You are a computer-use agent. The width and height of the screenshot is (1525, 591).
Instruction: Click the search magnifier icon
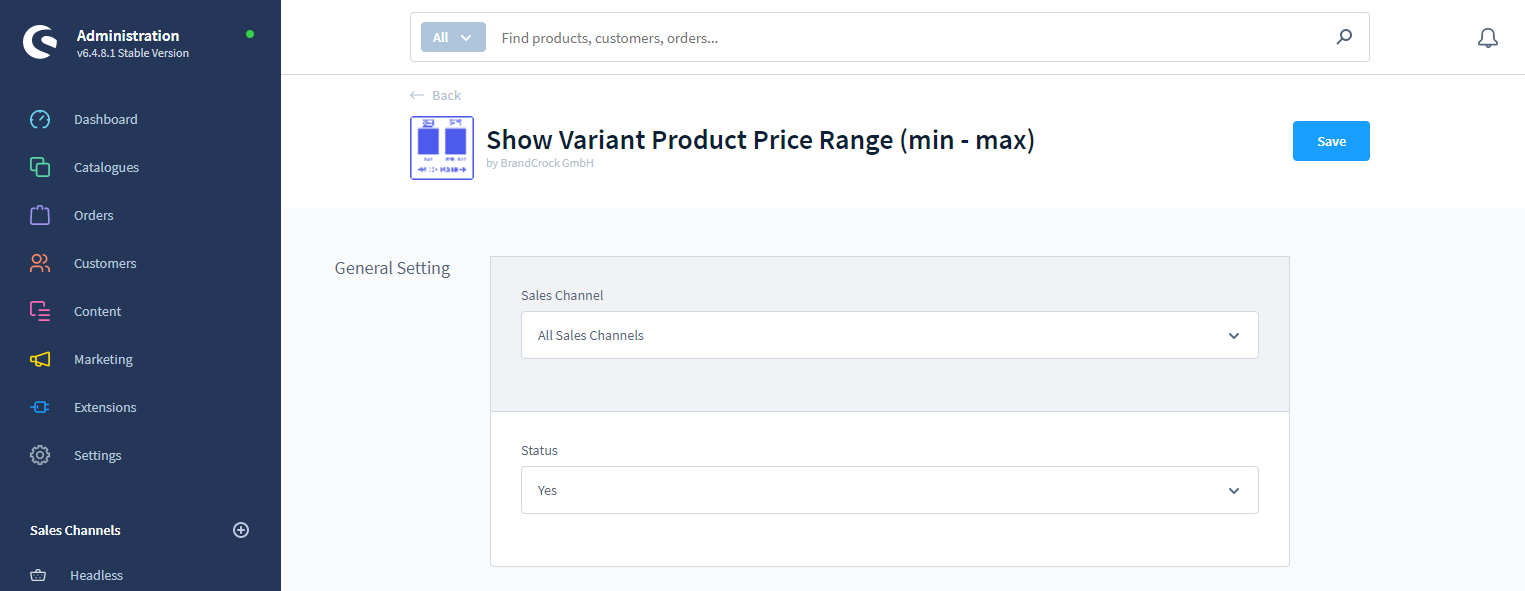click(1344, 37)
